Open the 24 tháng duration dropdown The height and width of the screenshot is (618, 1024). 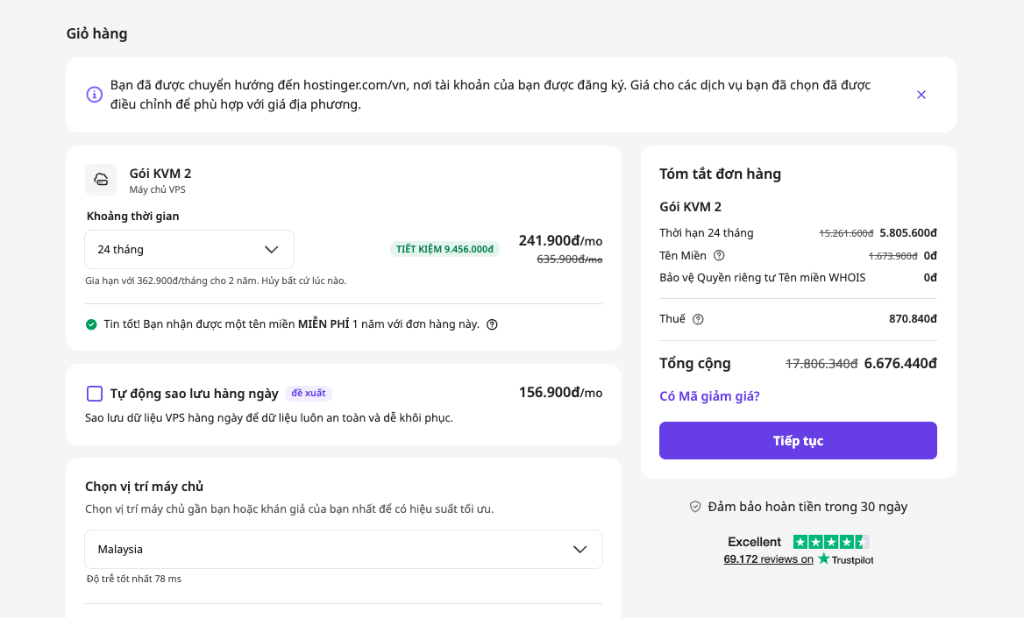[189, 249]
